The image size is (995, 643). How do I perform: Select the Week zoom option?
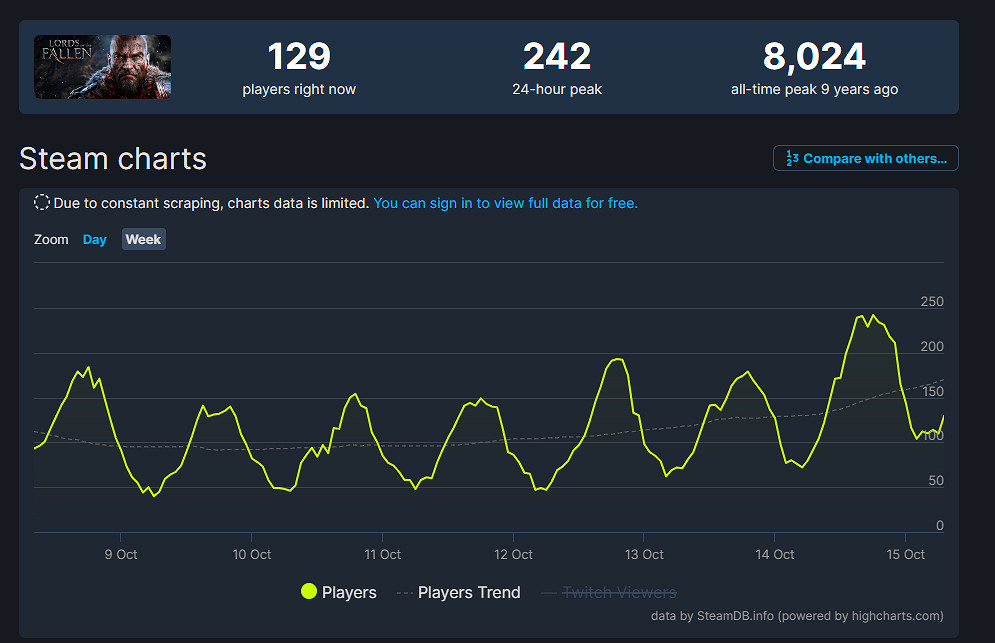[x=143, y=240]
